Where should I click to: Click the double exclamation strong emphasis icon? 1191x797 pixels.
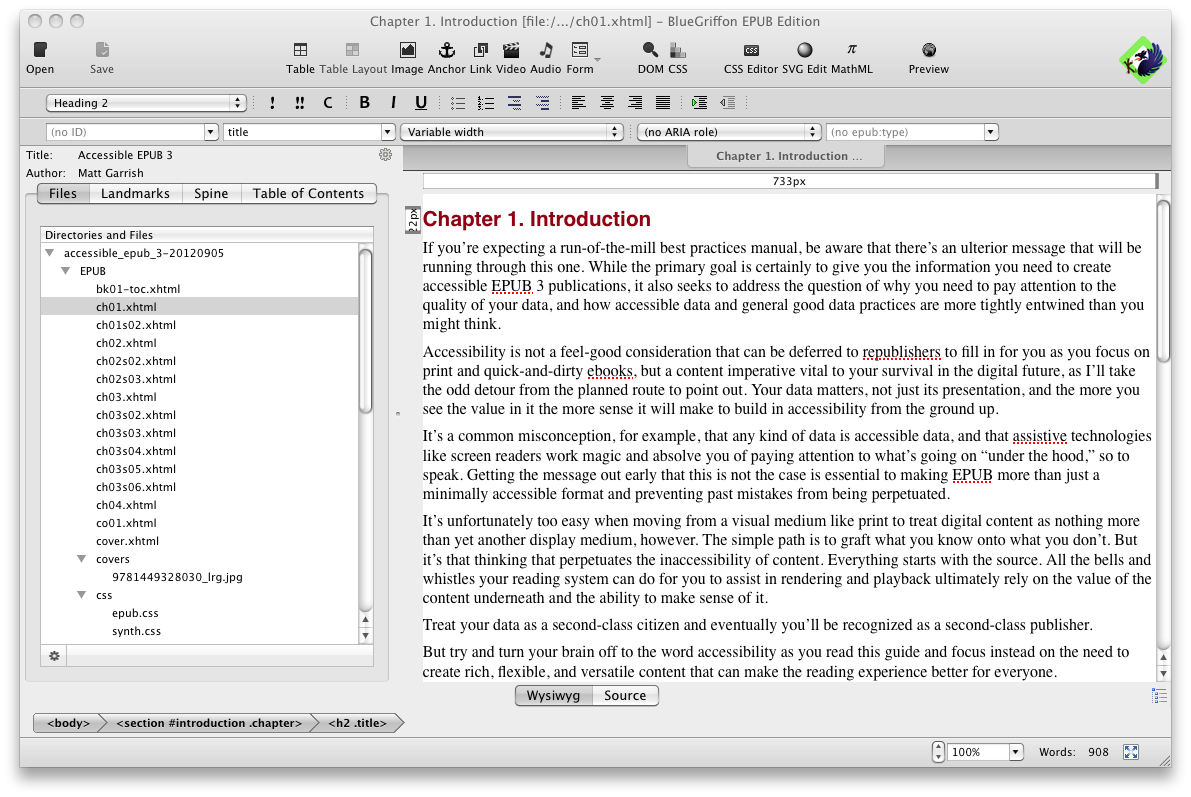coord(300,103)
